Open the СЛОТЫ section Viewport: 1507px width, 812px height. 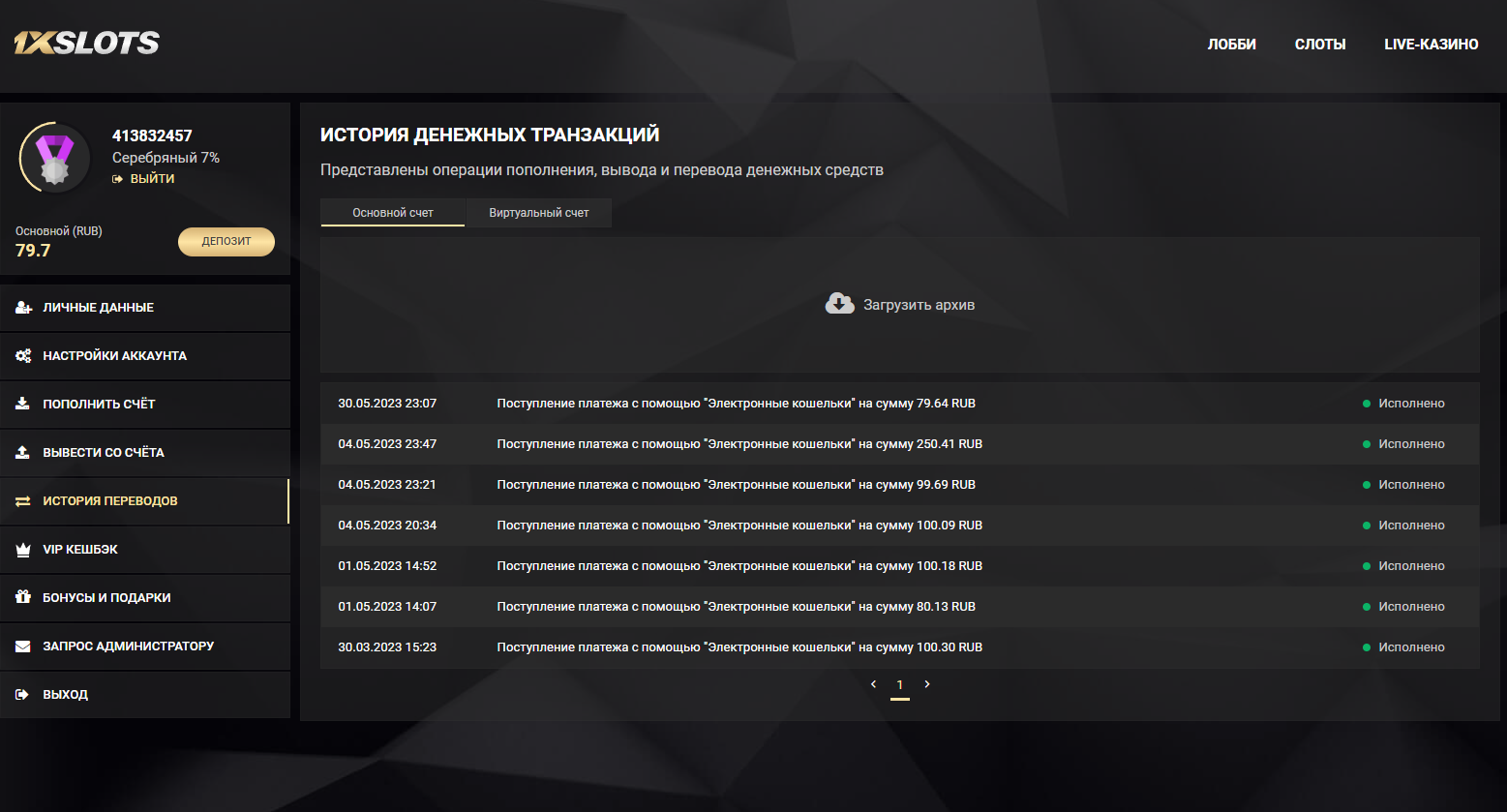1320,45
